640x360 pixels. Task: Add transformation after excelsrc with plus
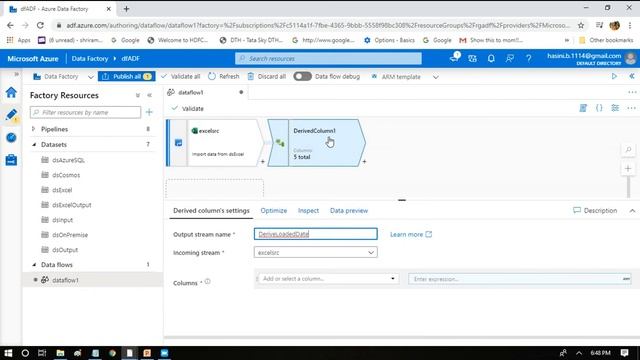(x=262, y=162)
